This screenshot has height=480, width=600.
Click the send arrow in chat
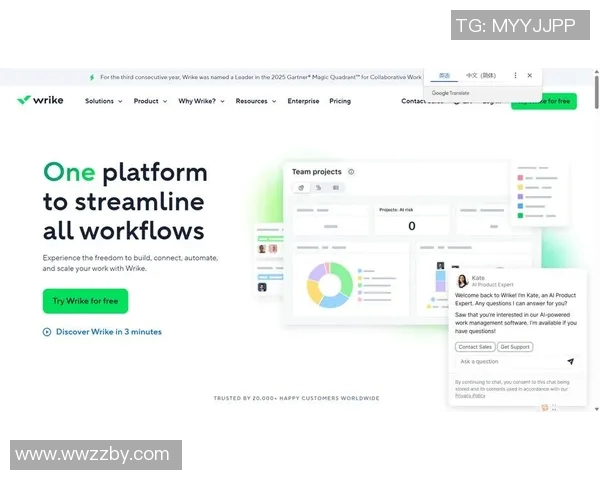pos(570,362)
